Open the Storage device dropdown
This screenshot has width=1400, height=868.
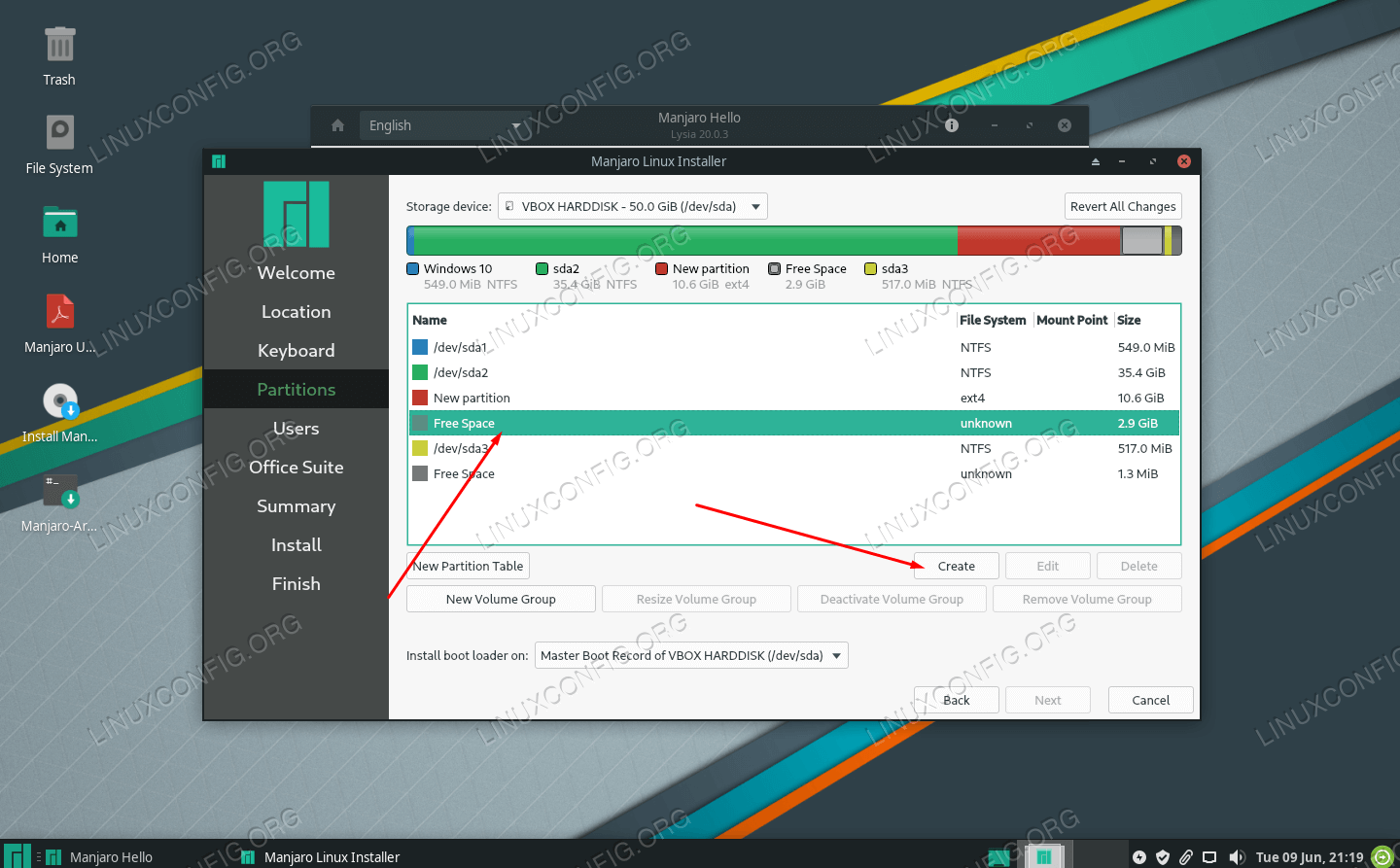pyautogui.click(x=633, y=206)
